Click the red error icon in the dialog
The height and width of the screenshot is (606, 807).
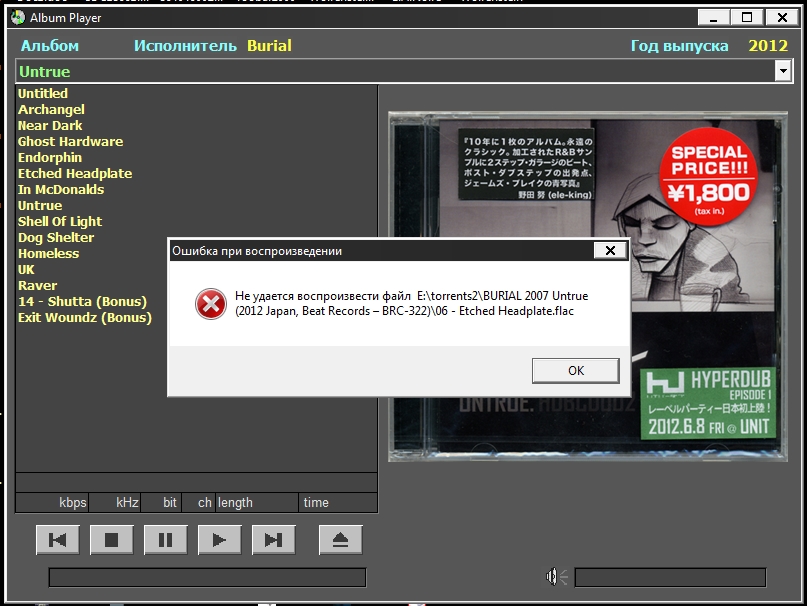[x=210, y=304]
